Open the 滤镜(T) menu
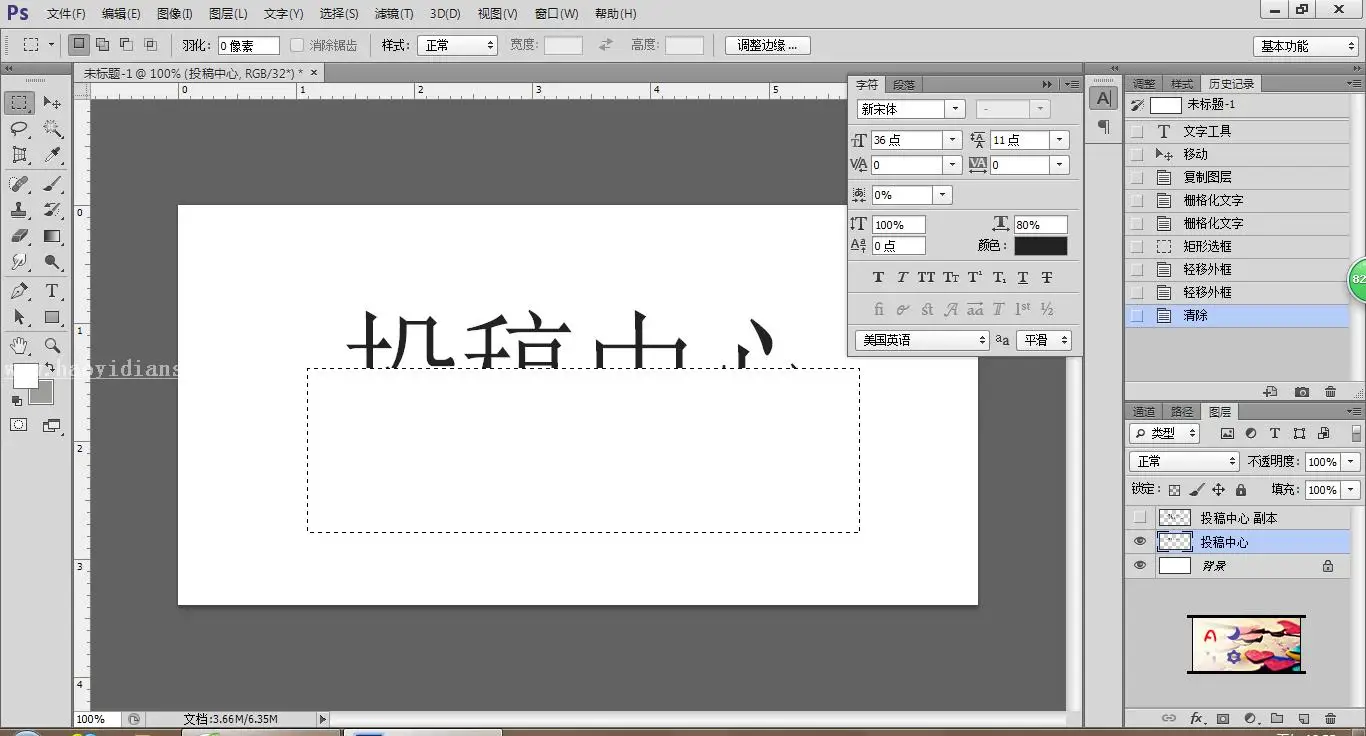The width and height of the screenshot is (1366, 736). tap(394, 14)
